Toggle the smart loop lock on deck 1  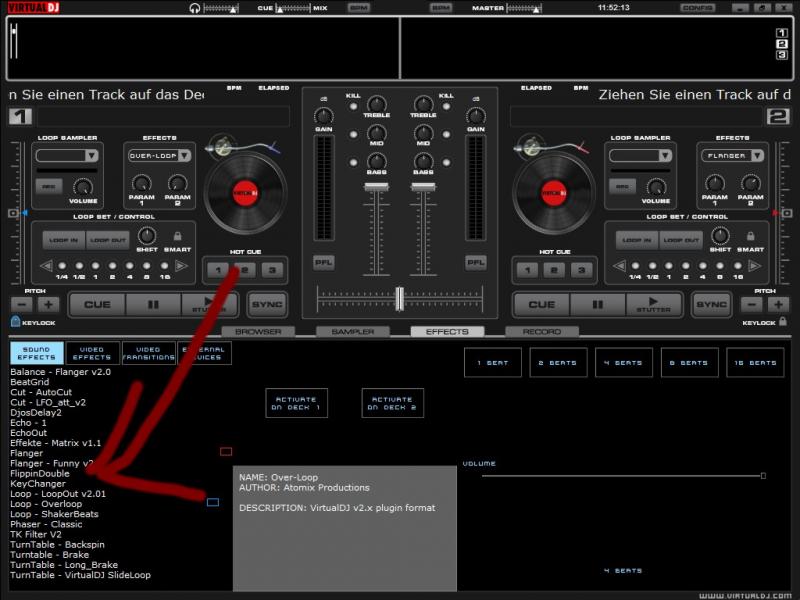point(178,236)
